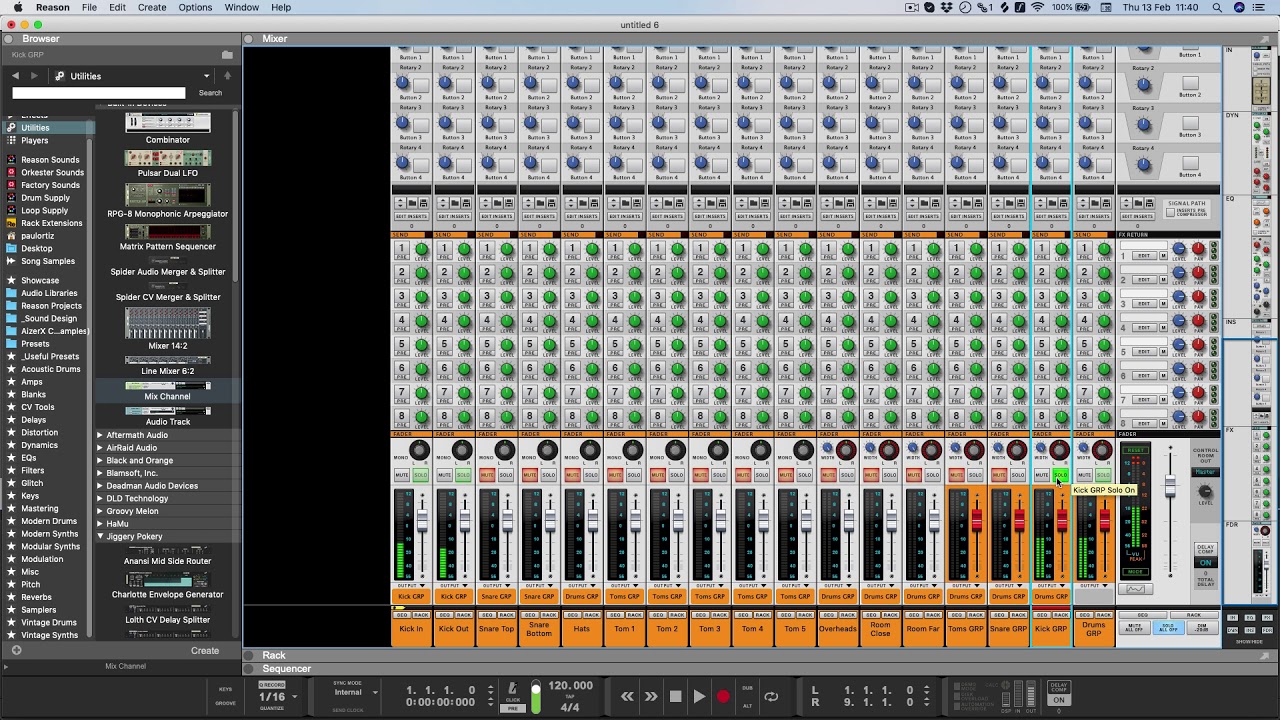The height and width of the screenshot is (720, 1280).
Task: Open the Window menu
Action: point(242,7)
